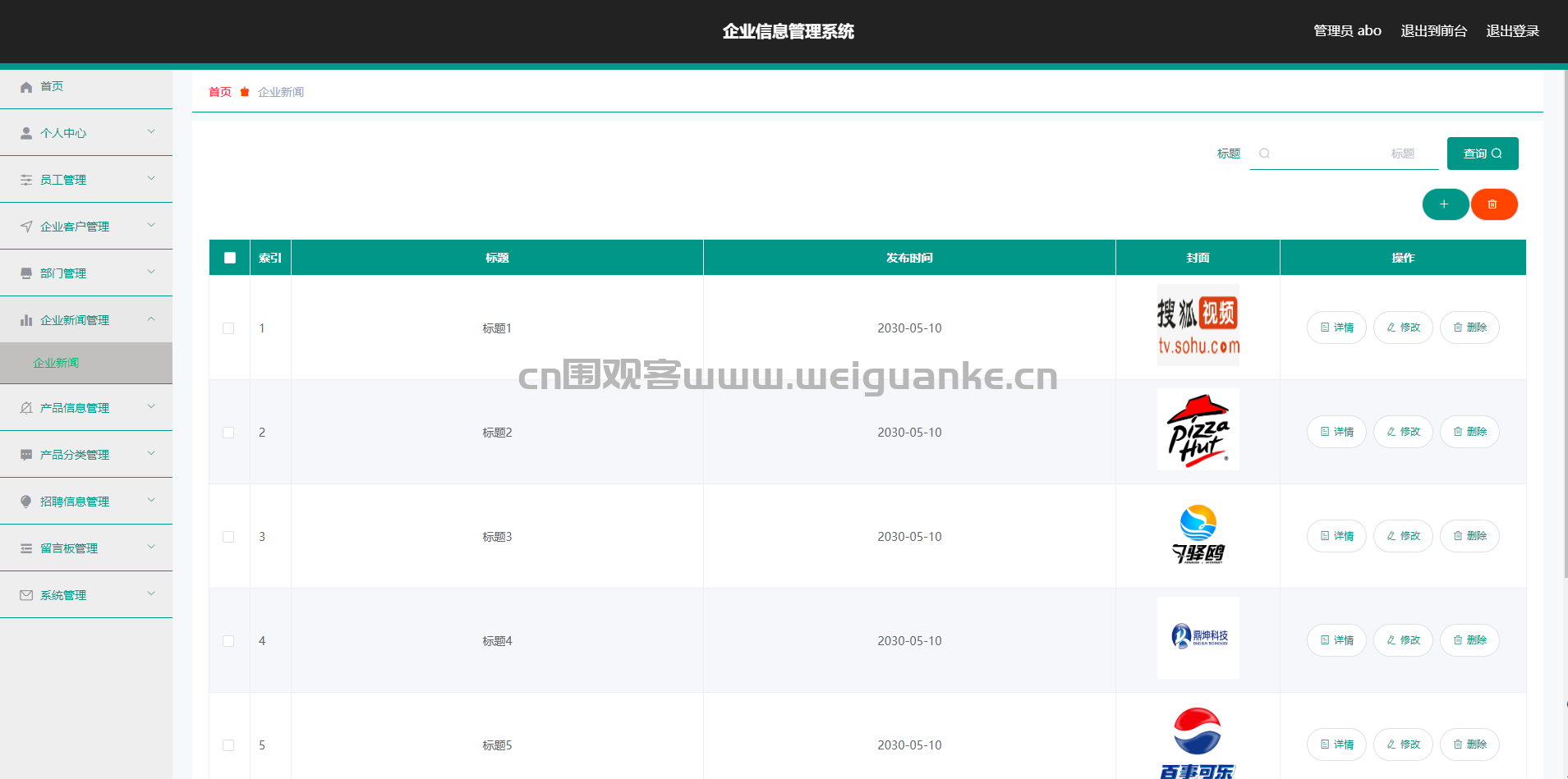Open the 招聘信息管理 menu
This screenshot has width=1568, height=779.
tap(86, 502)
